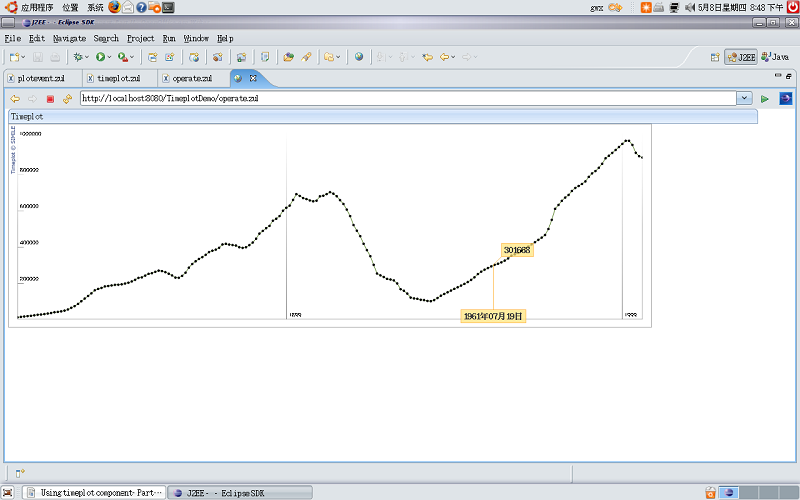Open the New wizard dropdown arrow
Image resolution: width=800 pixels, height=500 pixels.
click(x=23, y=57)
